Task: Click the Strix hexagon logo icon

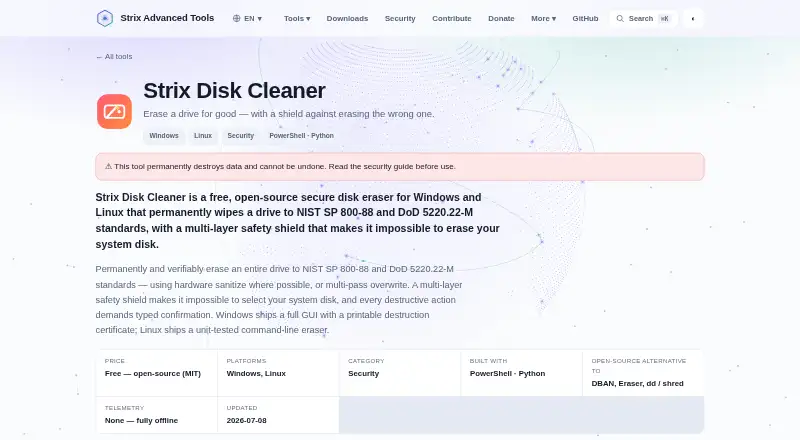Action: coord(105,18)
